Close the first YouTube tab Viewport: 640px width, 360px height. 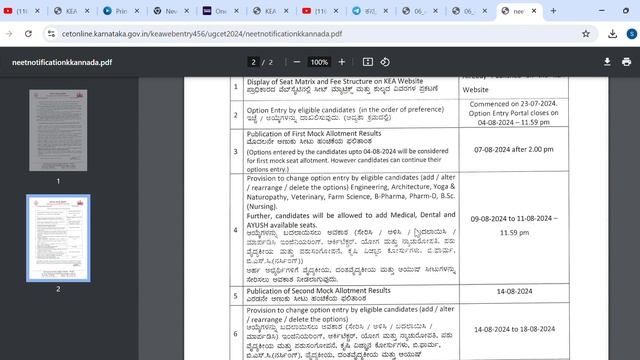(37, 11)
